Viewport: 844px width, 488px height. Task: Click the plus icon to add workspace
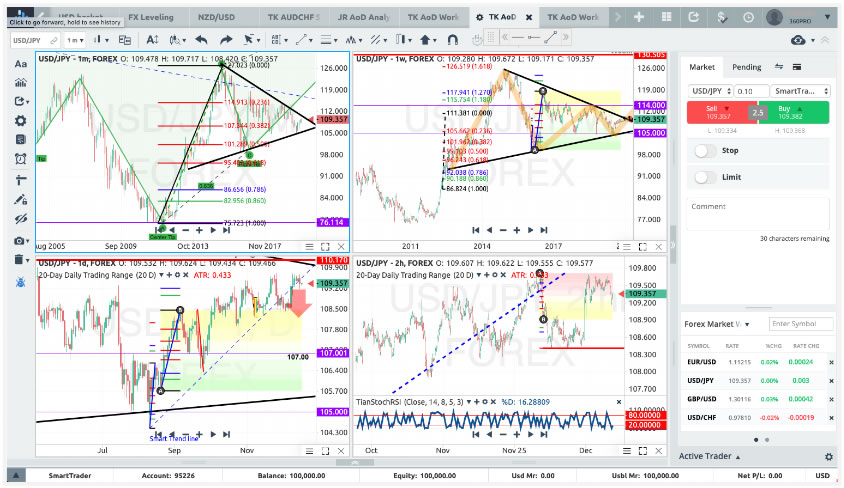638,17
